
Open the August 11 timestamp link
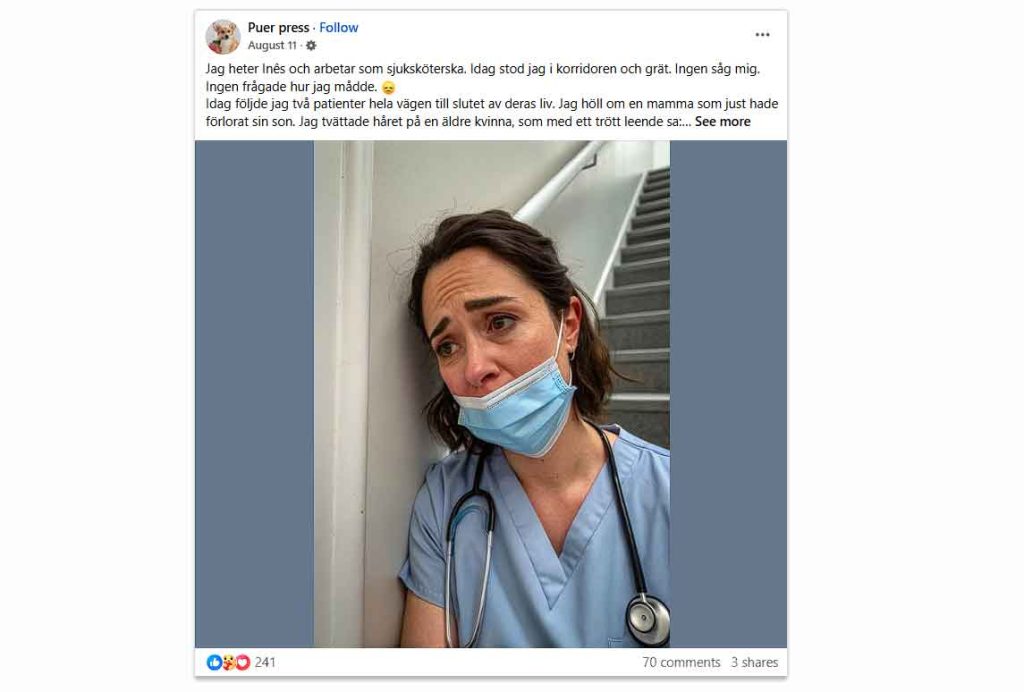pyautogui.click(x=272, y=46)
